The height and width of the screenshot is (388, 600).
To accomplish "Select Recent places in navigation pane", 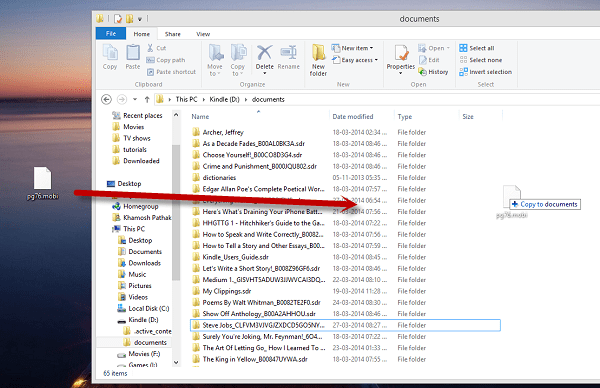I will (137, 116).
